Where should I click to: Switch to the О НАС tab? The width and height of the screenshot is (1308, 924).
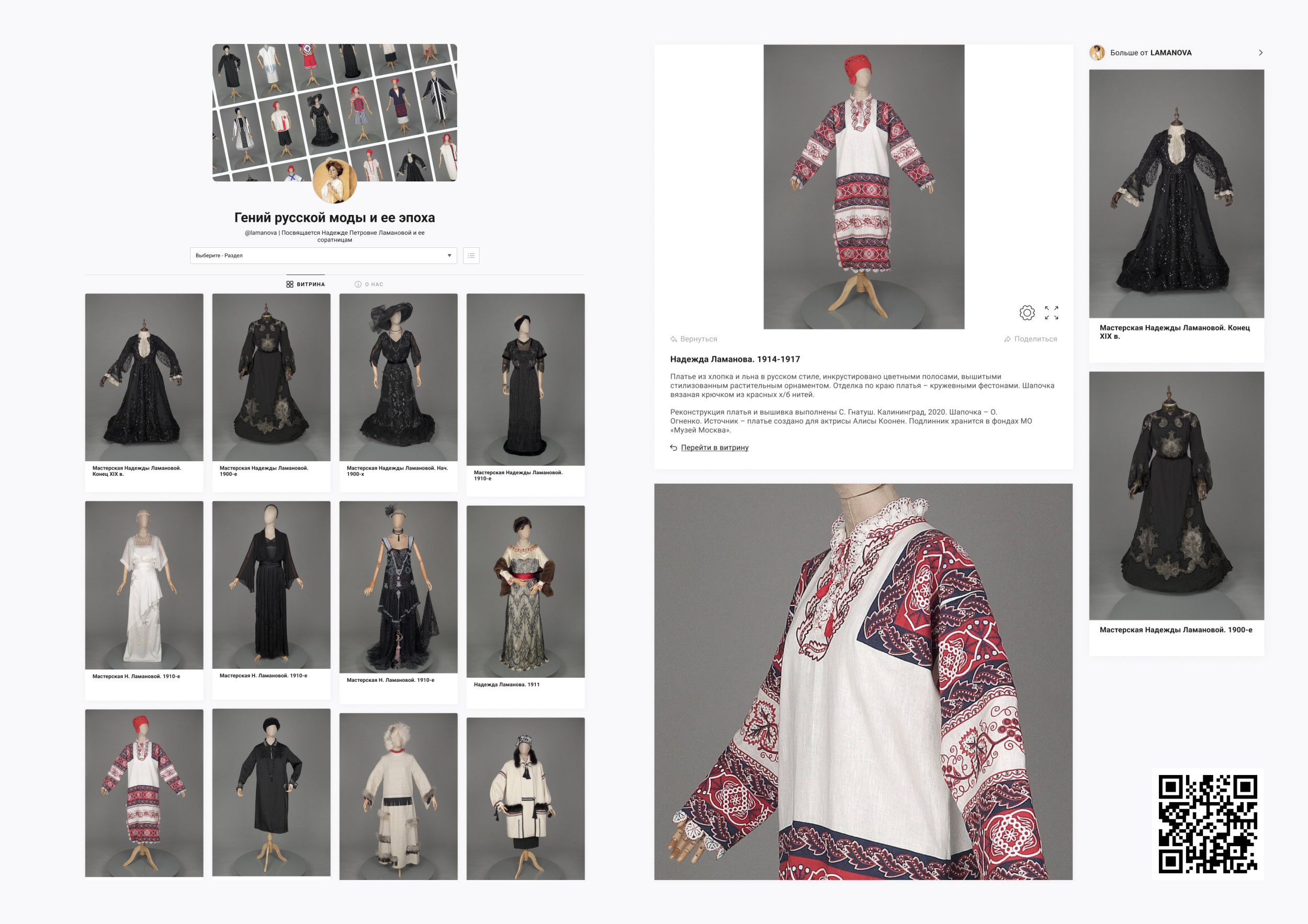click(368, 284)
